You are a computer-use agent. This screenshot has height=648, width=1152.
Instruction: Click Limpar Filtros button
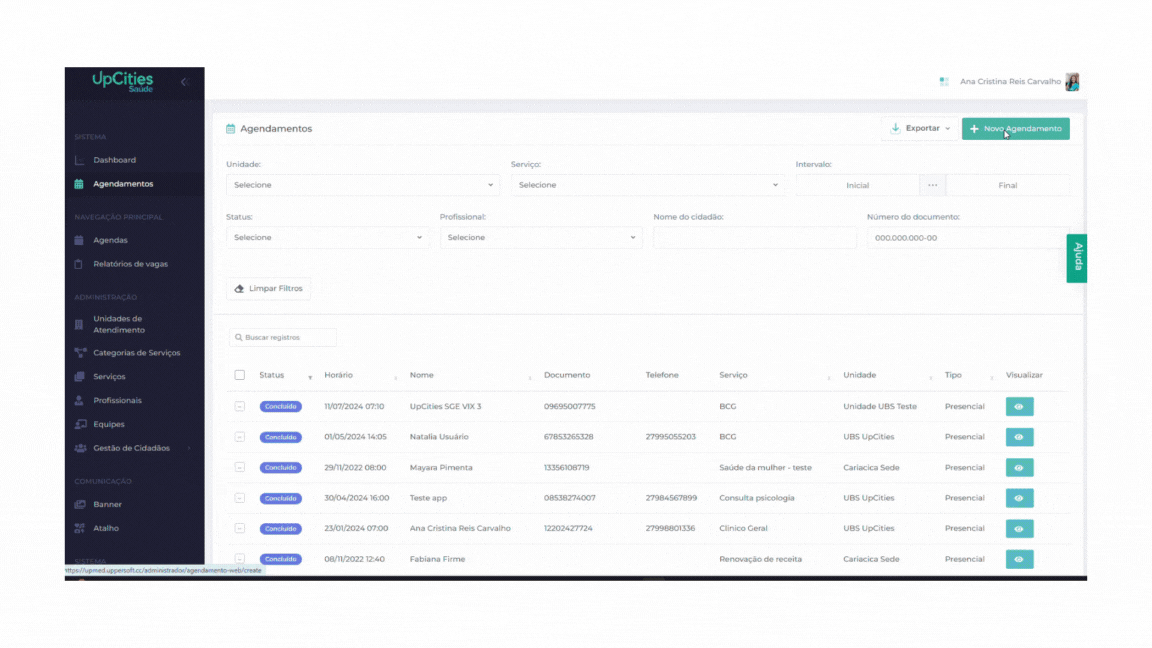[268, 289]
